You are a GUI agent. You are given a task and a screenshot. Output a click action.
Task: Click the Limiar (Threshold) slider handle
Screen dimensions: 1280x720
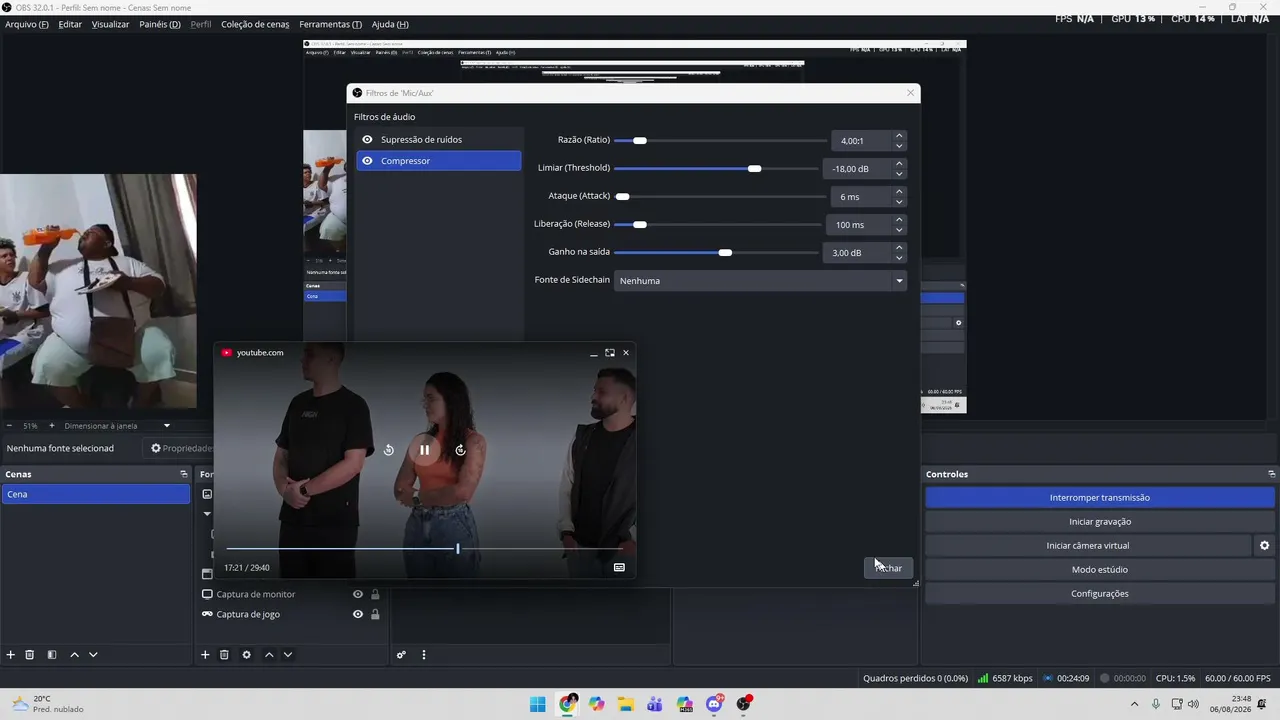[x=755, y=168]
